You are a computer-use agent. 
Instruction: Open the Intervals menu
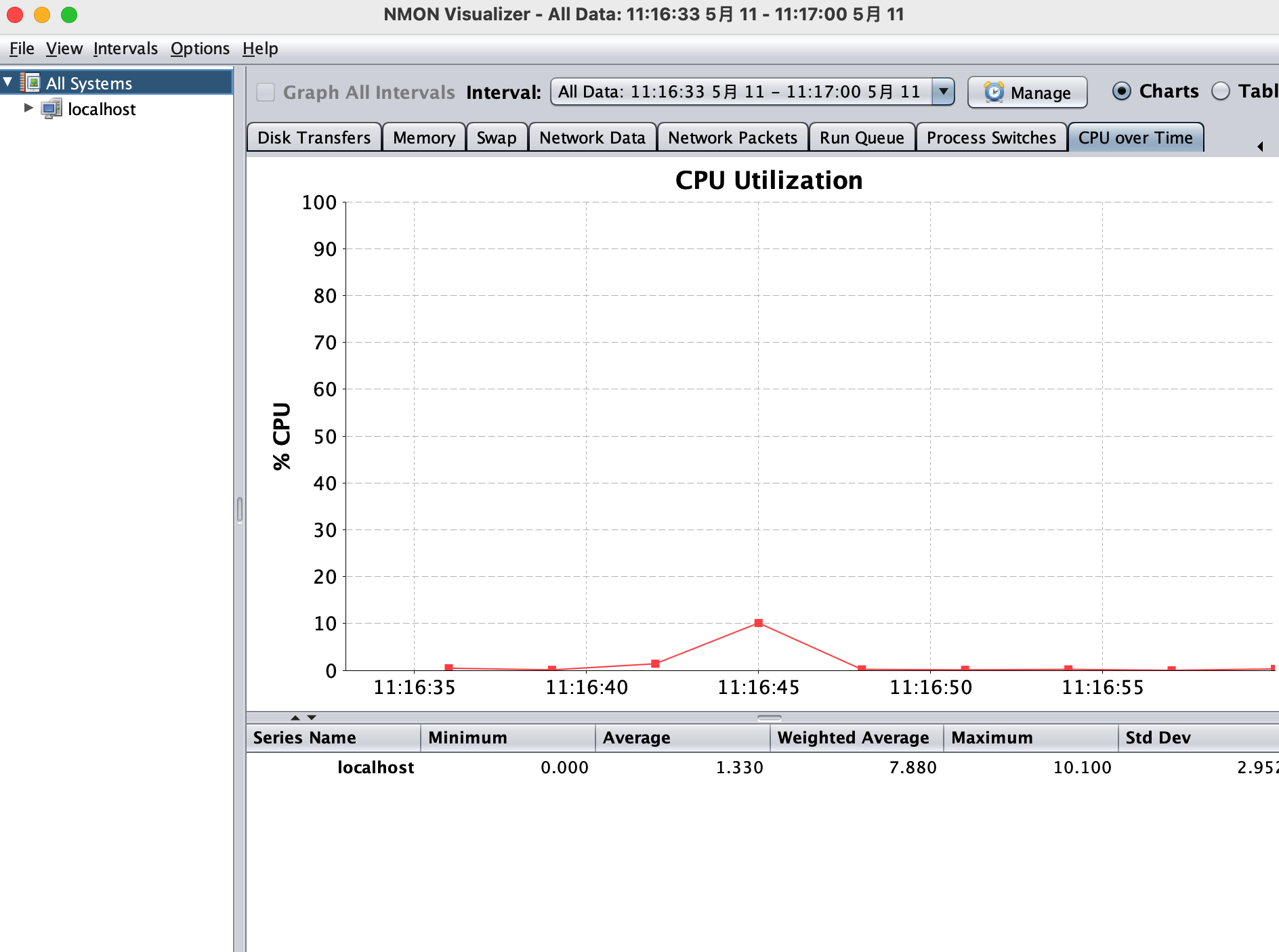coord(125,48)
